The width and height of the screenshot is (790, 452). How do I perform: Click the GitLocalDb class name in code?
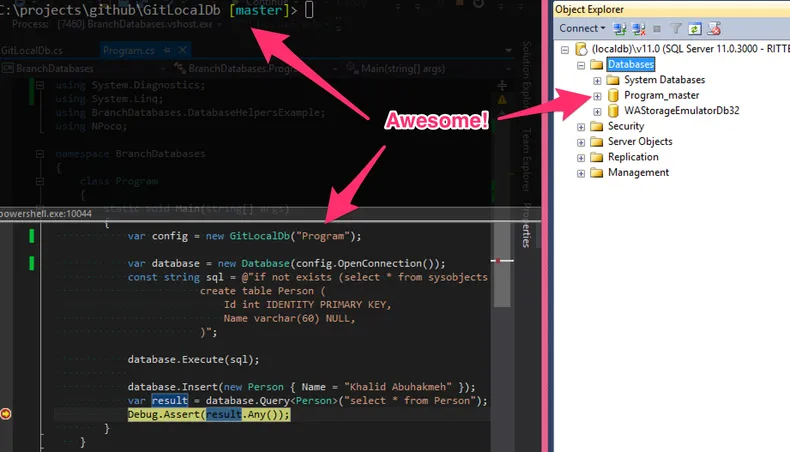(259, 236)
